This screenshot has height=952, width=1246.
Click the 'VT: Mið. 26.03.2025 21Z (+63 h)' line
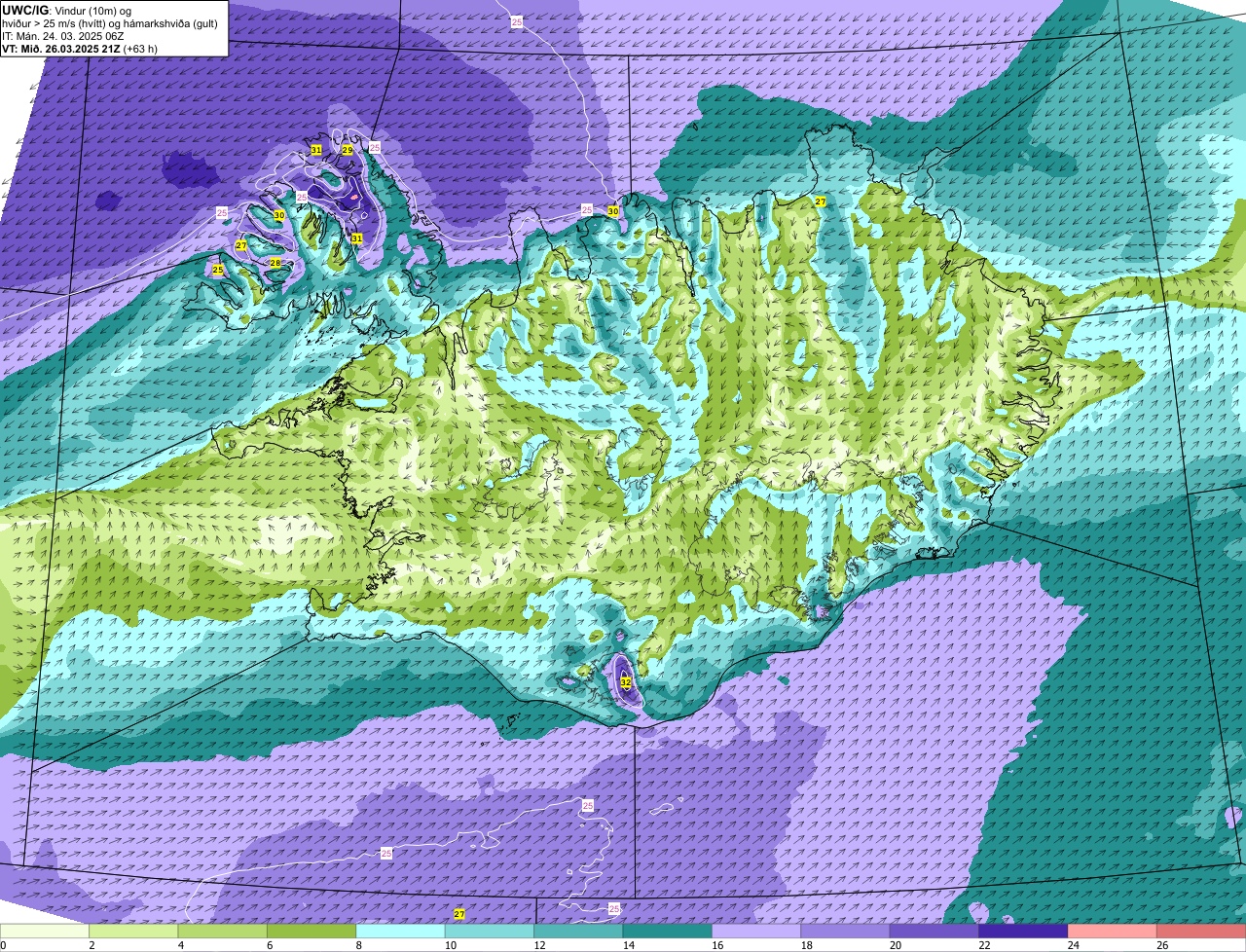(x=80, y=49)
